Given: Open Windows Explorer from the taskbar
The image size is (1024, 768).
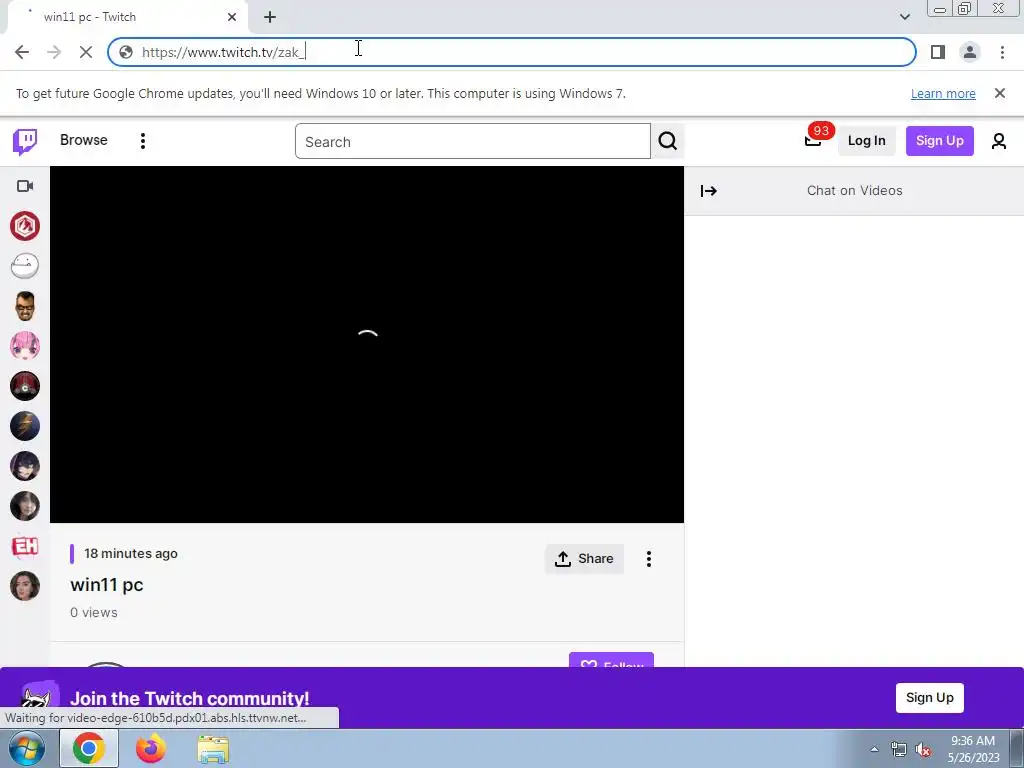Looking at the screenshot, I should click(x=213, y=748).
